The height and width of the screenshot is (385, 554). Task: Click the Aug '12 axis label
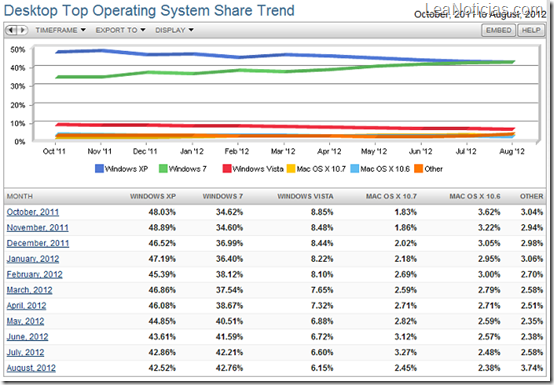(512, 151)
